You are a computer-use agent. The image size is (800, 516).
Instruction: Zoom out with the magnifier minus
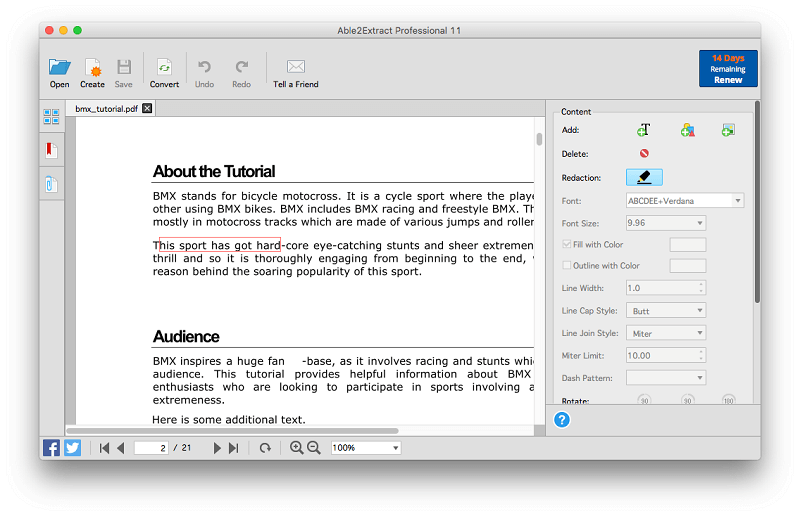(314, 448)
